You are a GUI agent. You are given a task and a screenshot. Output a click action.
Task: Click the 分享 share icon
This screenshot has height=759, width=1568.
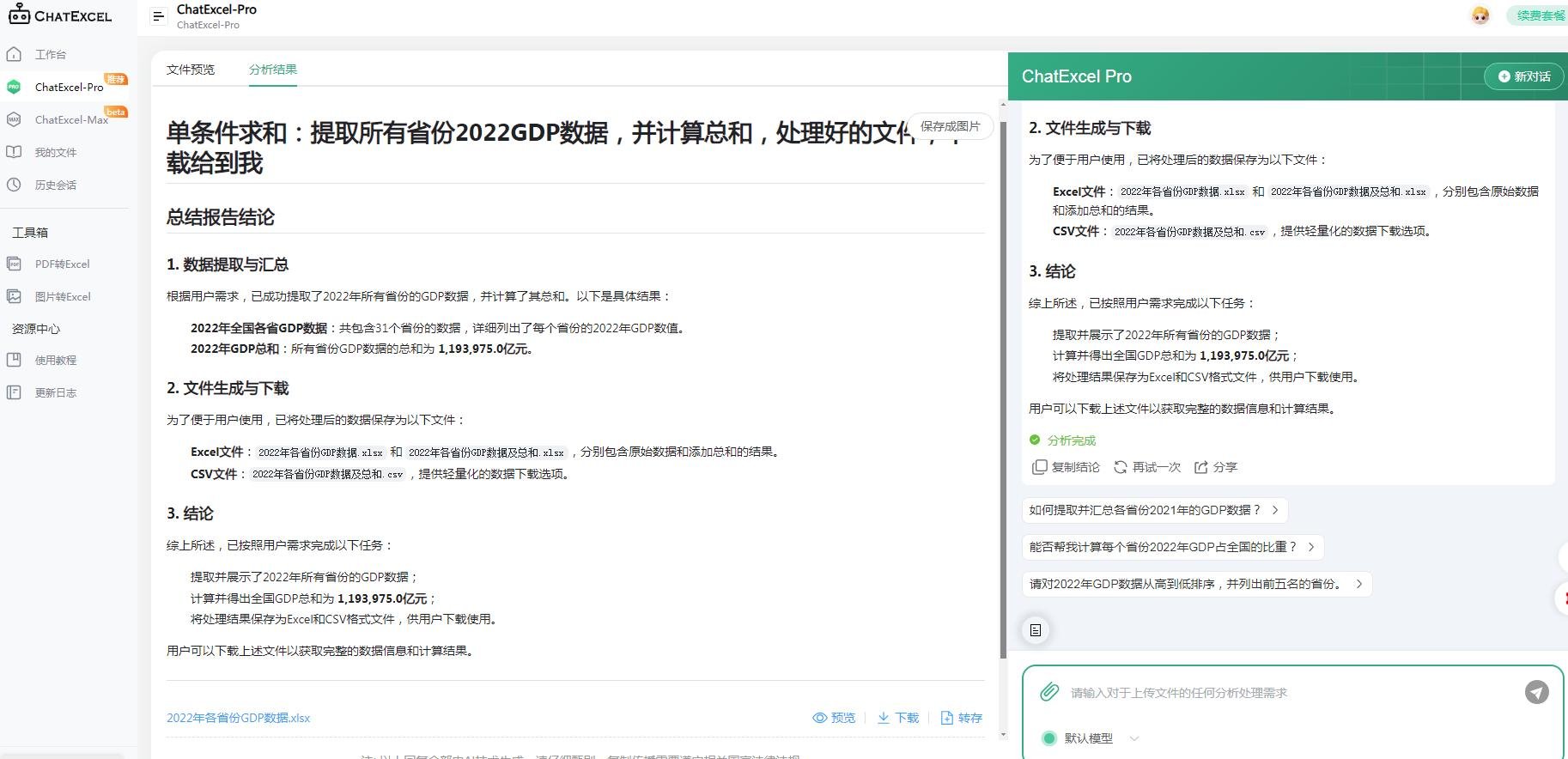pos(1201,467)
